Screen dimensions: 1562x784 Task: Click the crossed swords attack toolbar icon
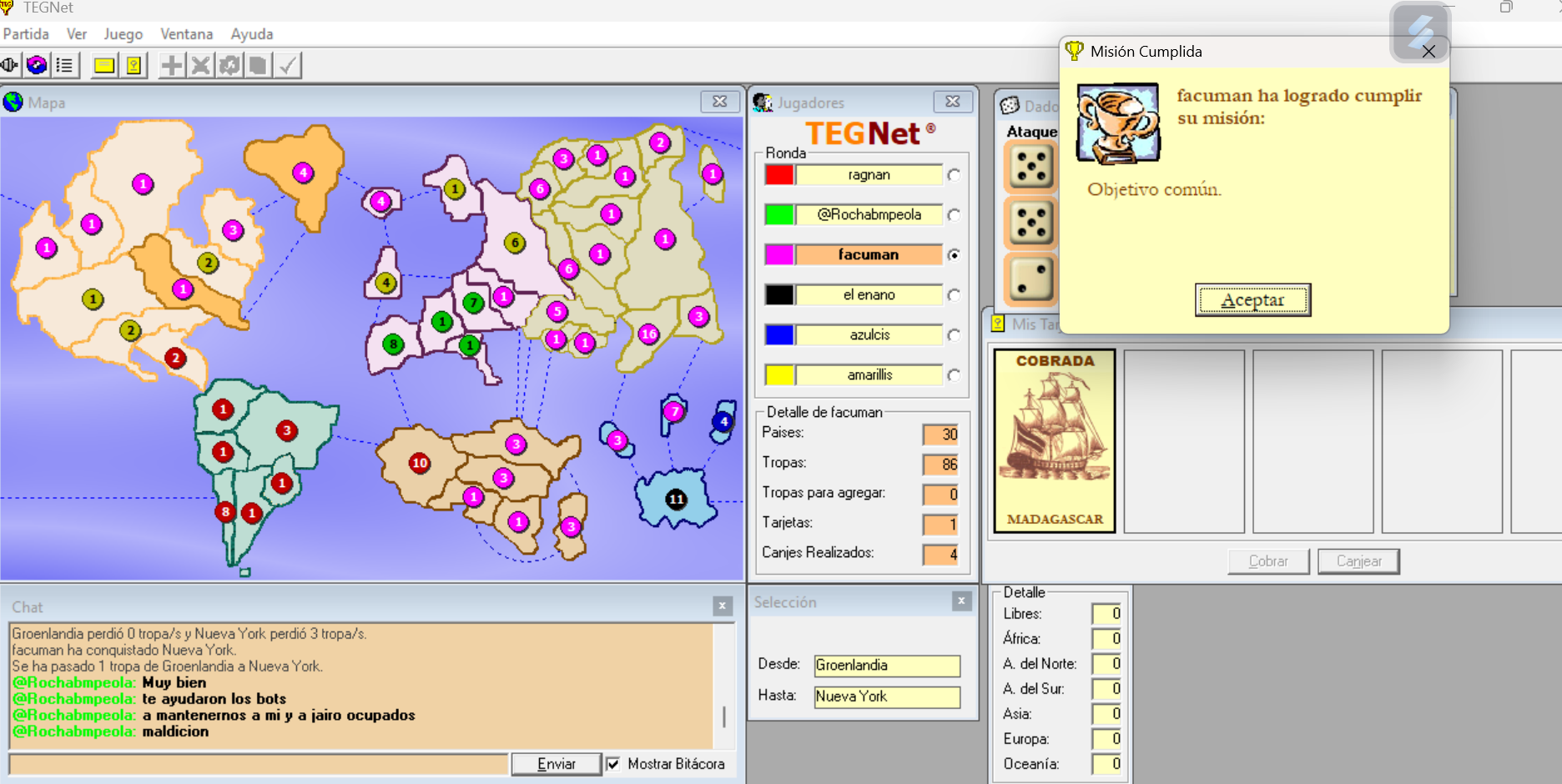(x=200, y=65)
